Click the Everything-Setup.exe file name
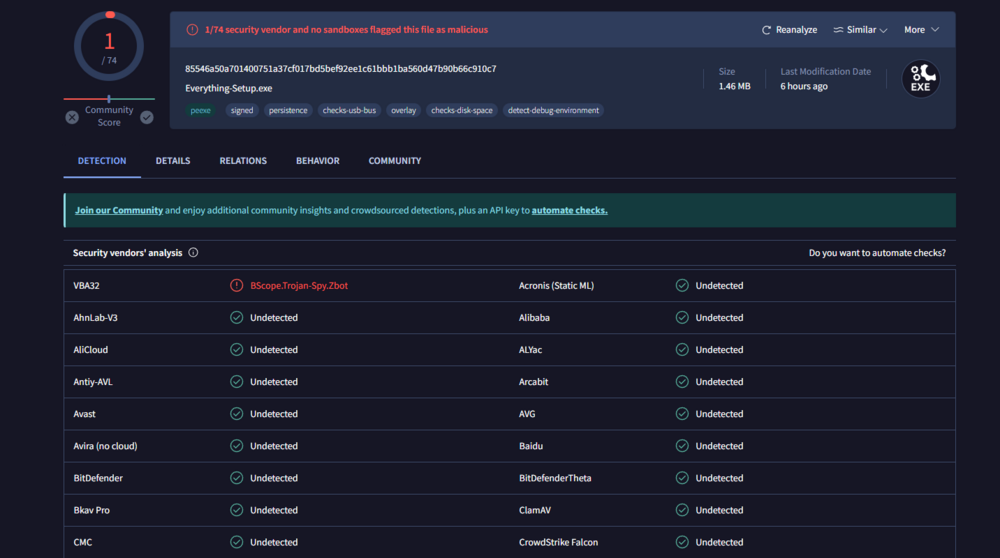 (229, 89)
